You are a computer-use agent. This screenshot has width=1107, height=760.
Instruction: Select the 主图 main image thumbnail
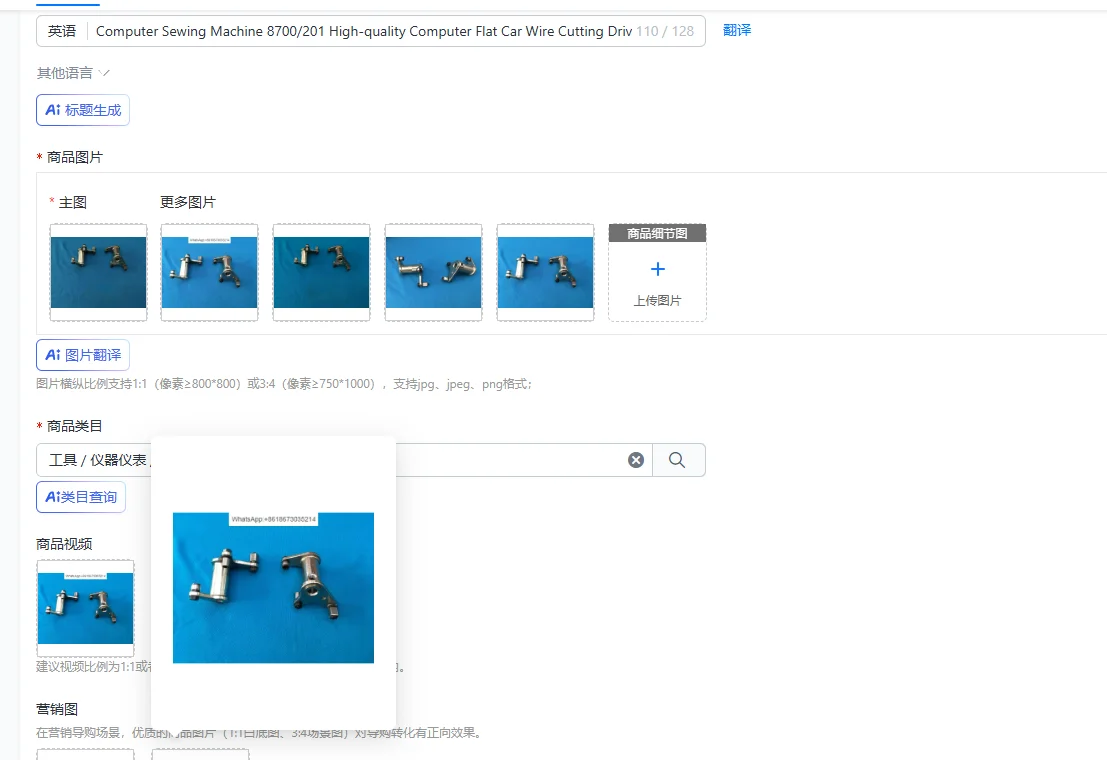tap(98, 273)
